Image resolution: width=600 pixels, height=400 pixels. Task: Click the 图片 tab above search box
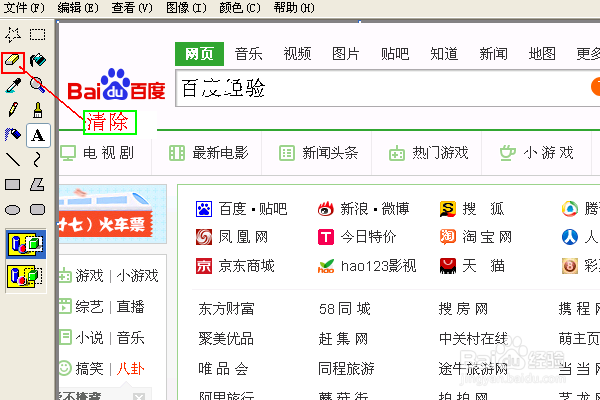(346, 54)
